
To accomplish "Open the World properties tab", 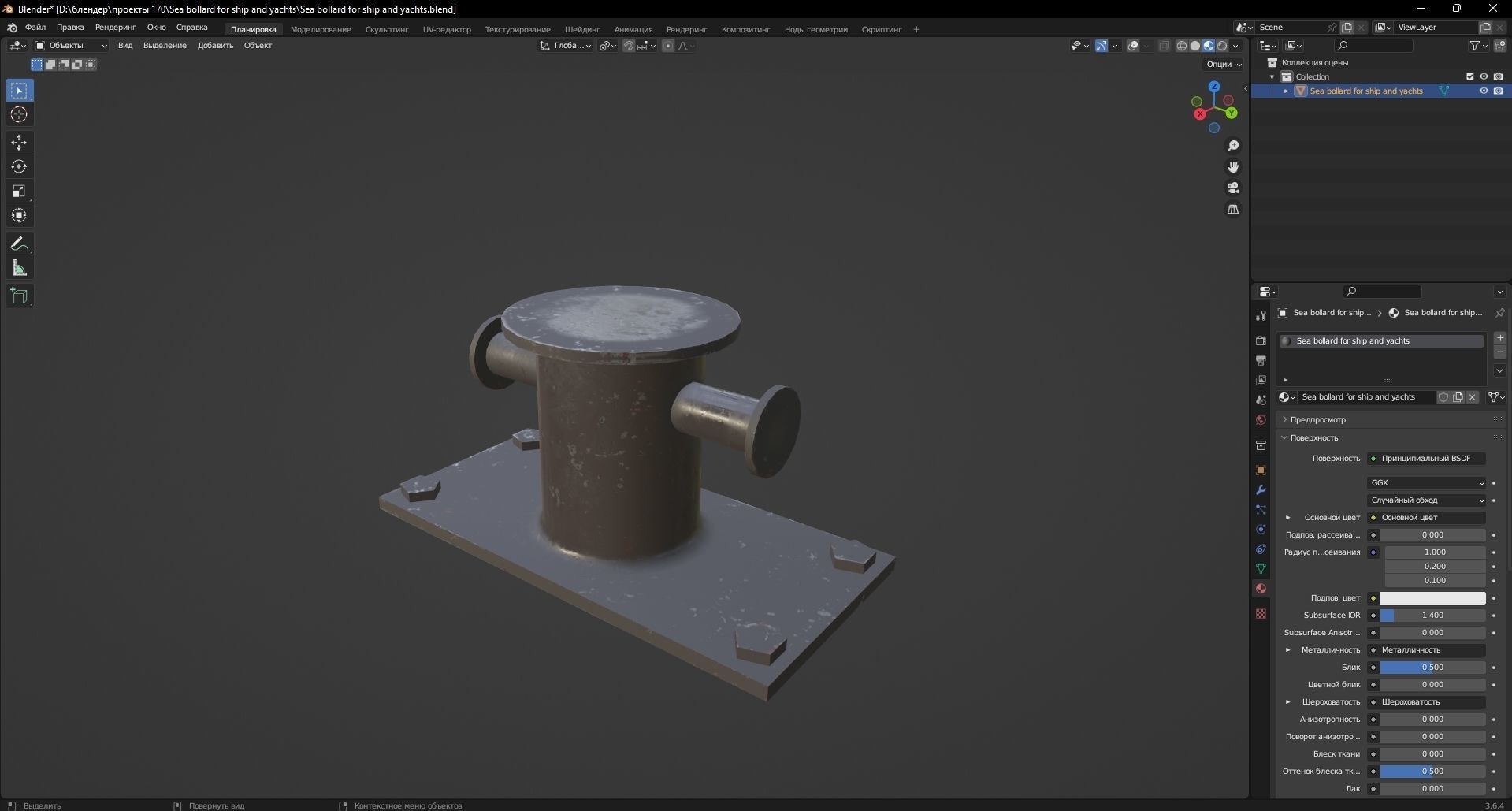I will [x=1261, y=420].
